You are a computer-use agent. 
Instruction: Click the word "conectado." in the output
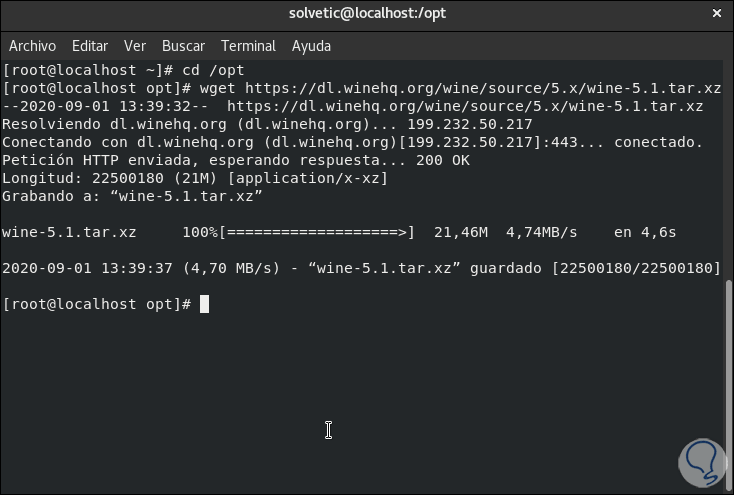(658, 142)
